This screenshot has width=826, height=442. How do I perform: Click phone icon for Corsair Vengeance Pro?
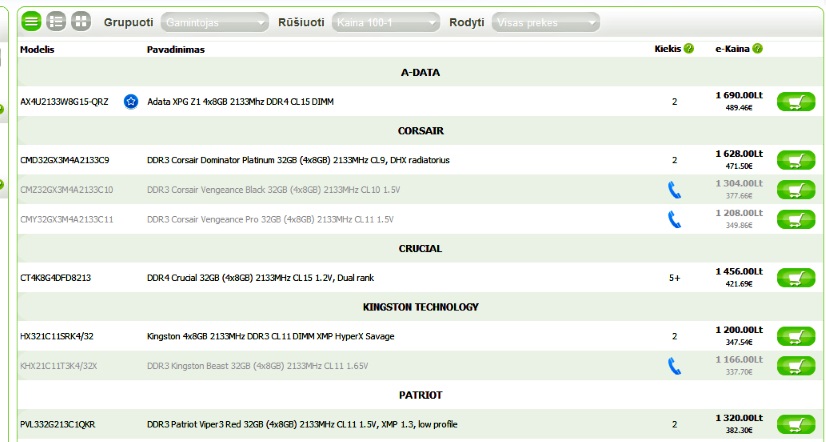tap(674, 219)
